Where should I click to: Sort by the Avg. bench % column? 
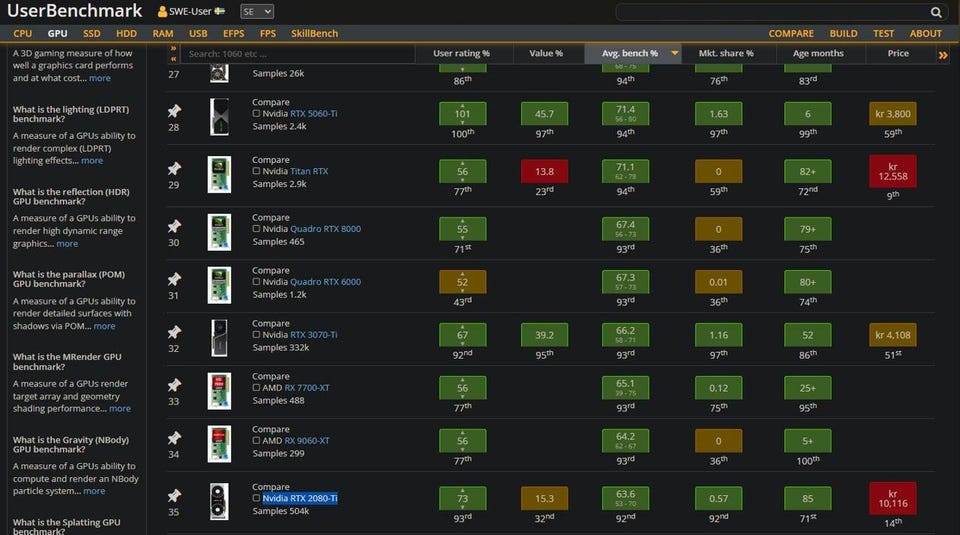[631, 54]
